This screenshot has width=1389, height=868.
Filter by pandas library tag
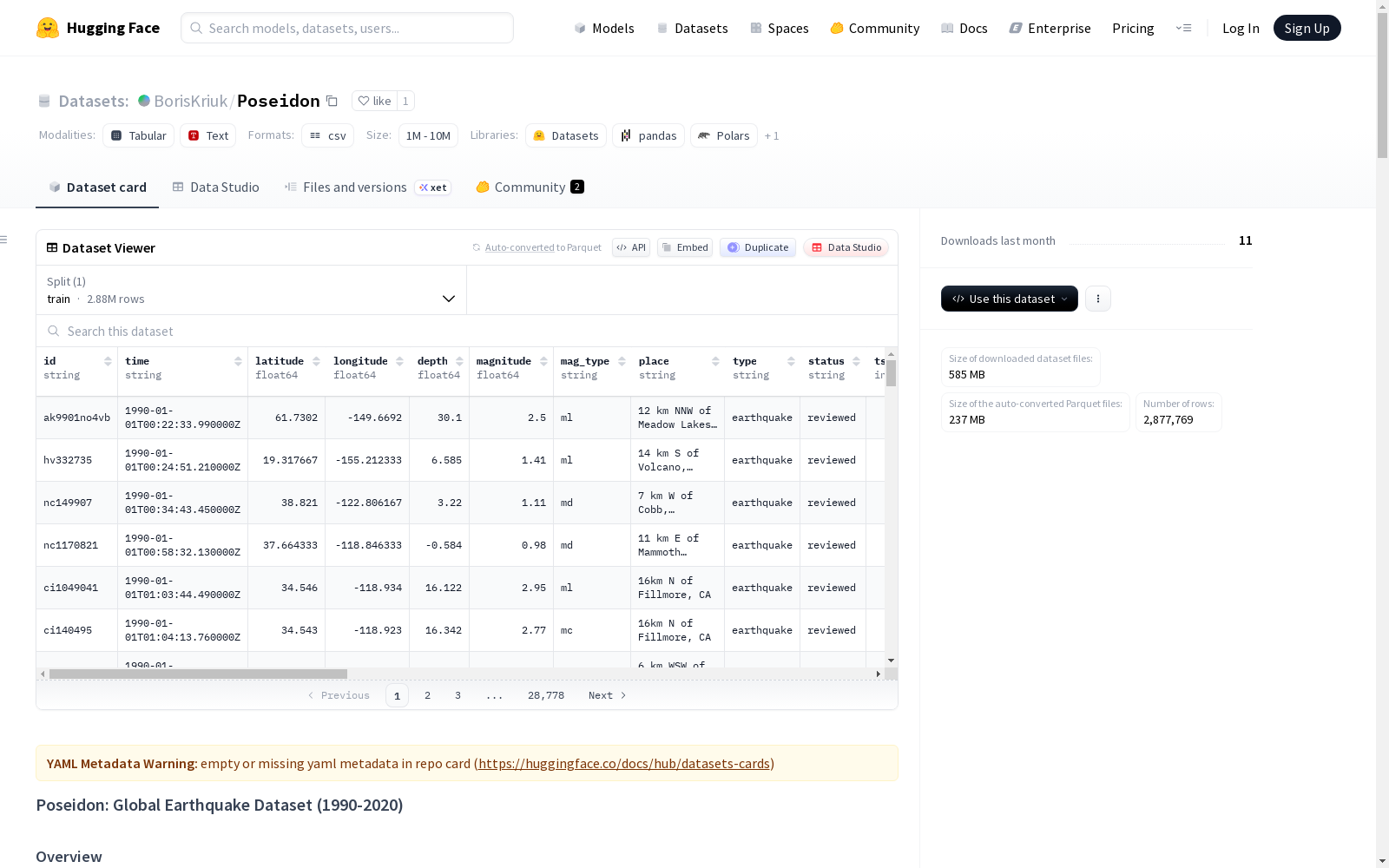coord(648,135)
